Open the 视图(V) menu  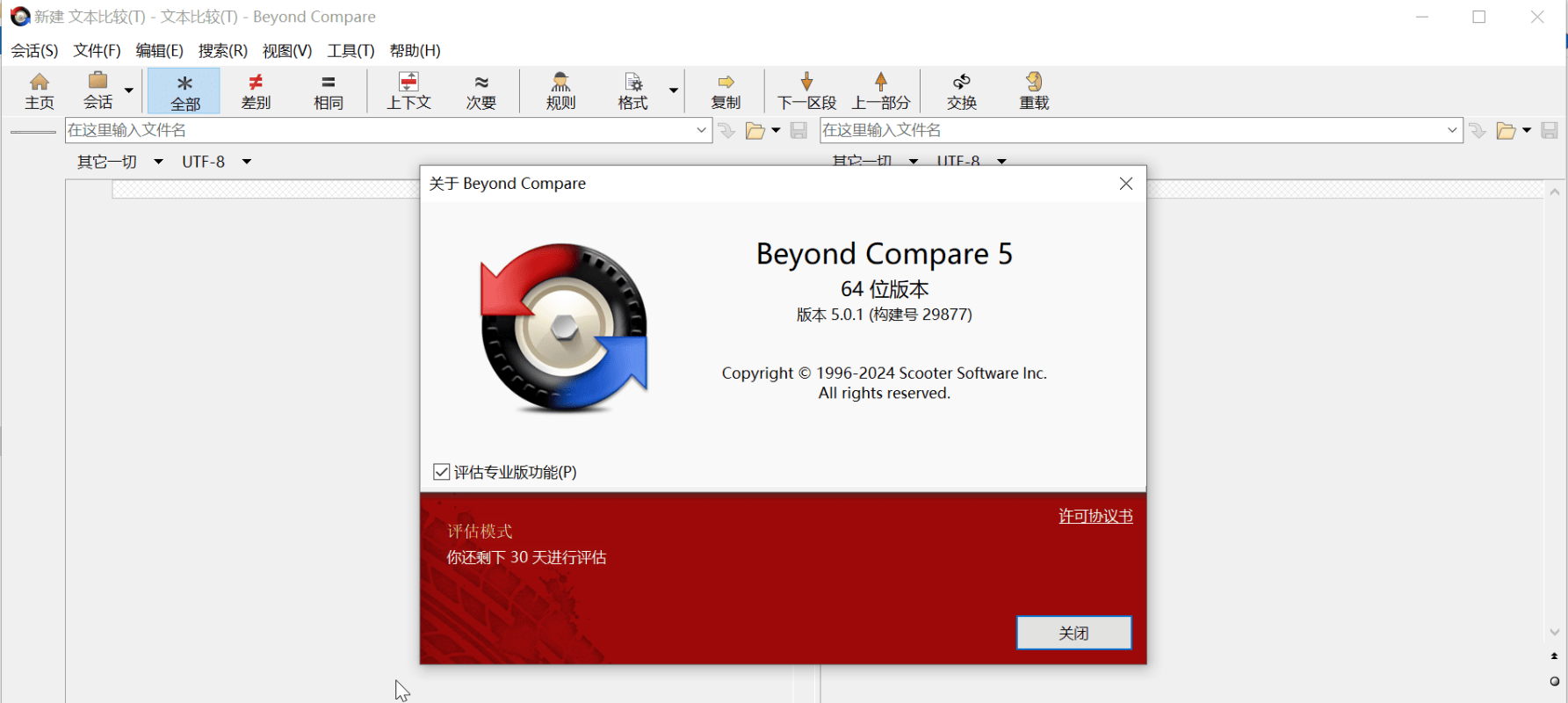click(x=287, y=51)
